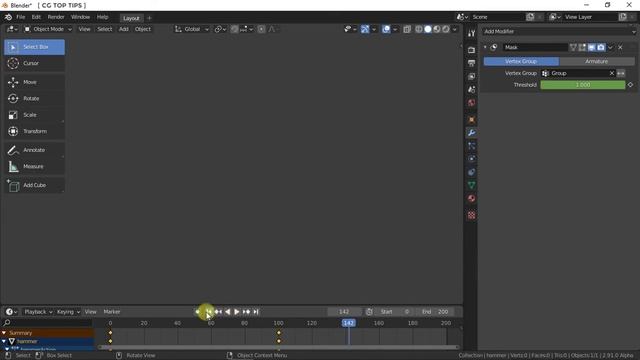Viewport: 640px width, 360px height.
Task: Open the Particles properties tab
Action: pyautogui.click(x=471, y=146)
